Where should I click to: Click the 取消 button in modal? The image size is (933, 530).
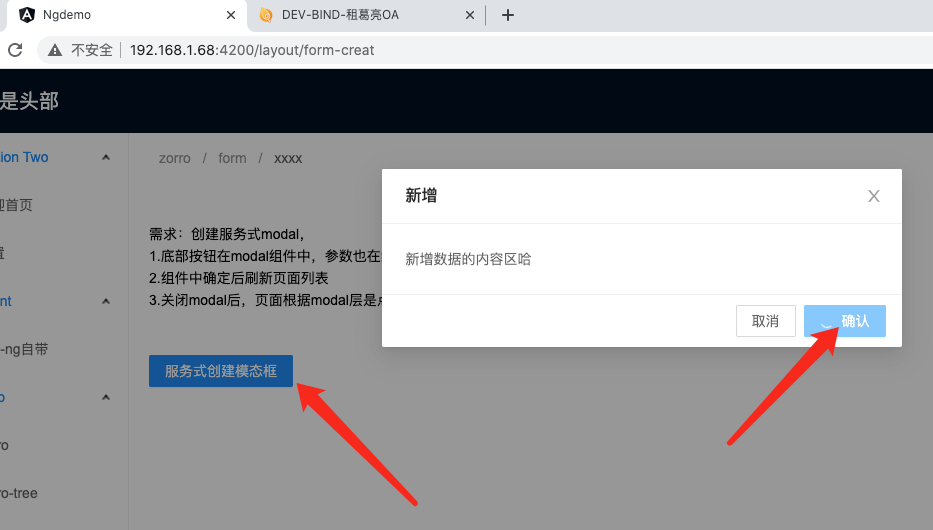765,321
